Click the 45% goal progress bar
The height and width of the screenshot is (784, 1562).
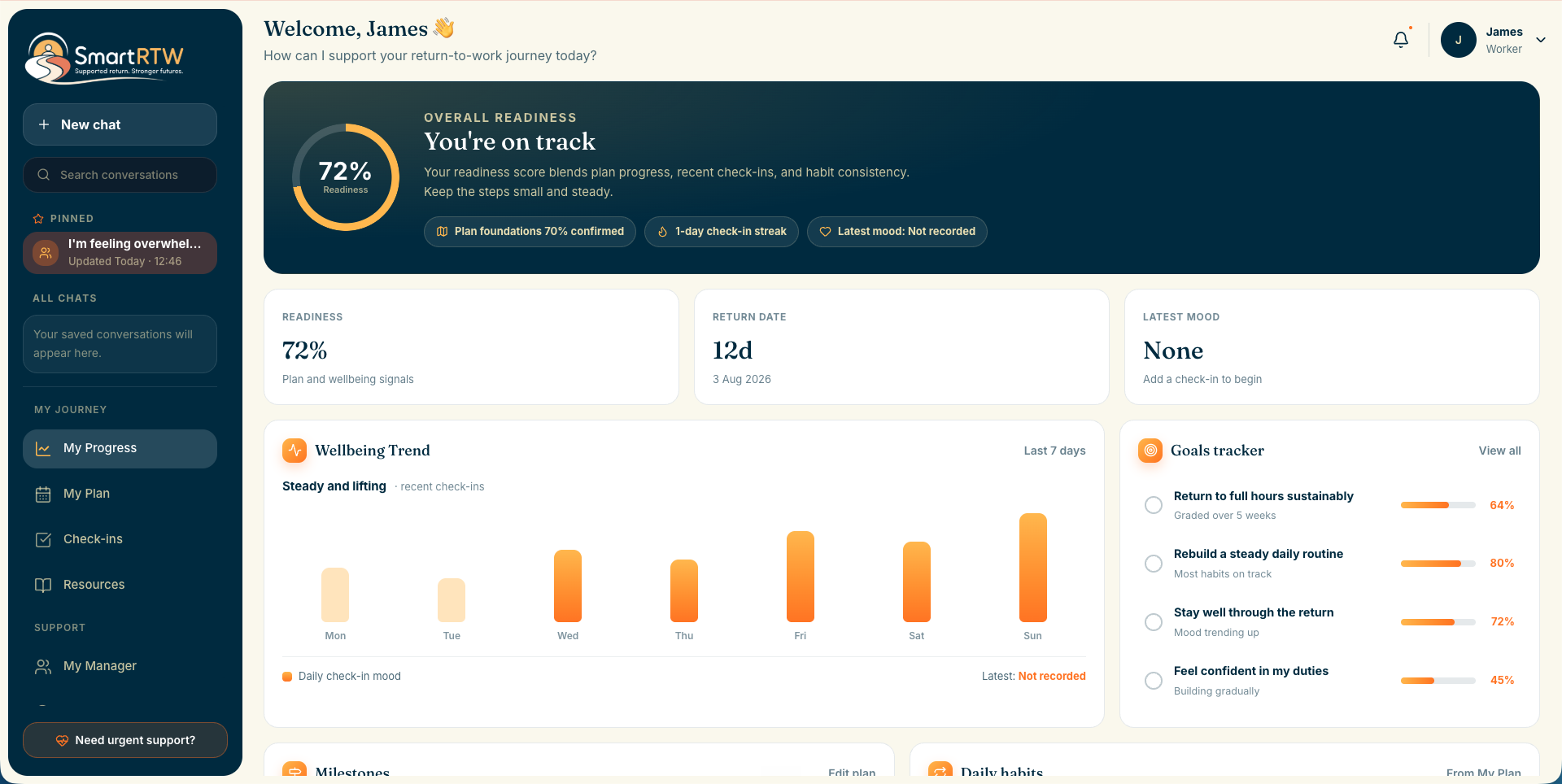(1438, 681)
